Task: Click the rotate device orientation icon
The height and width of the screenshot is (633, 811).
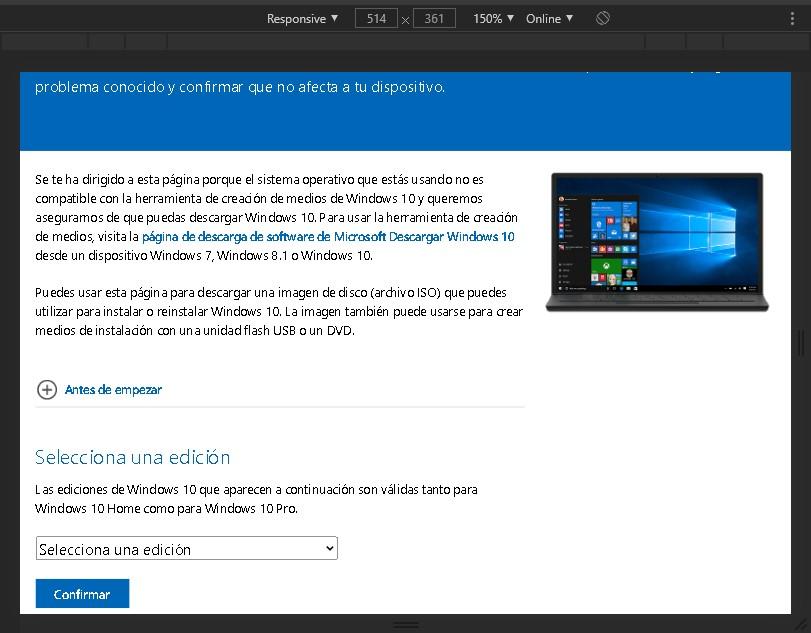Action: pos(602,18)
